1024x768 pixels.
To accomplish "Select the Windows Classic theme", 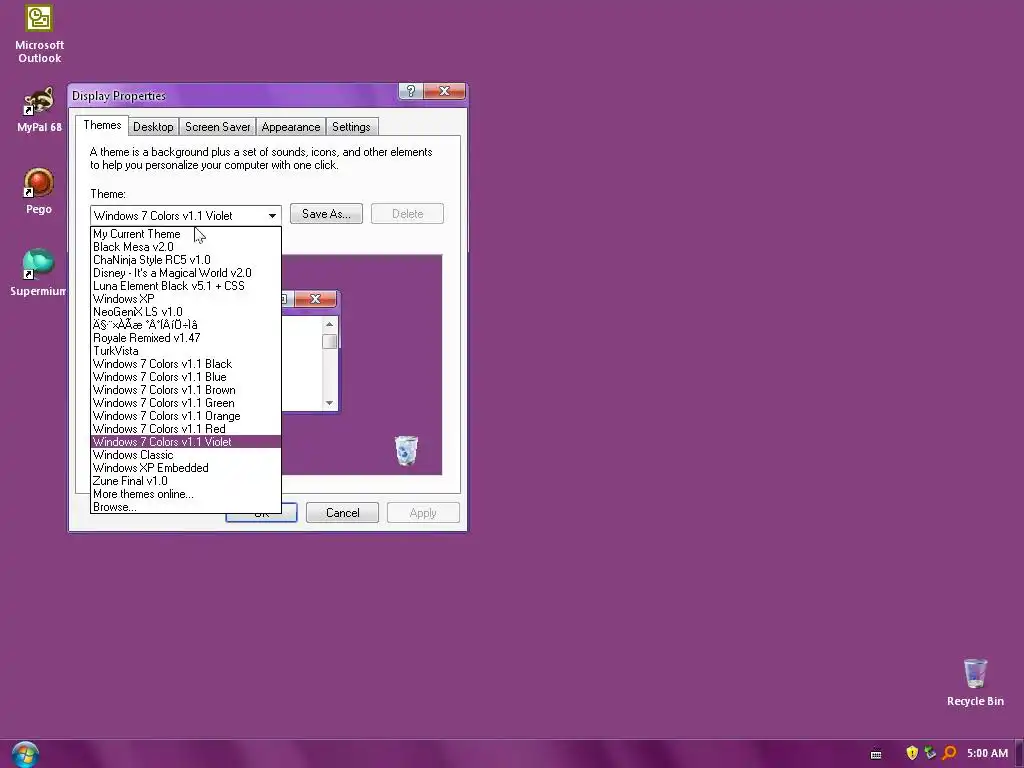I will click(185, 455).
